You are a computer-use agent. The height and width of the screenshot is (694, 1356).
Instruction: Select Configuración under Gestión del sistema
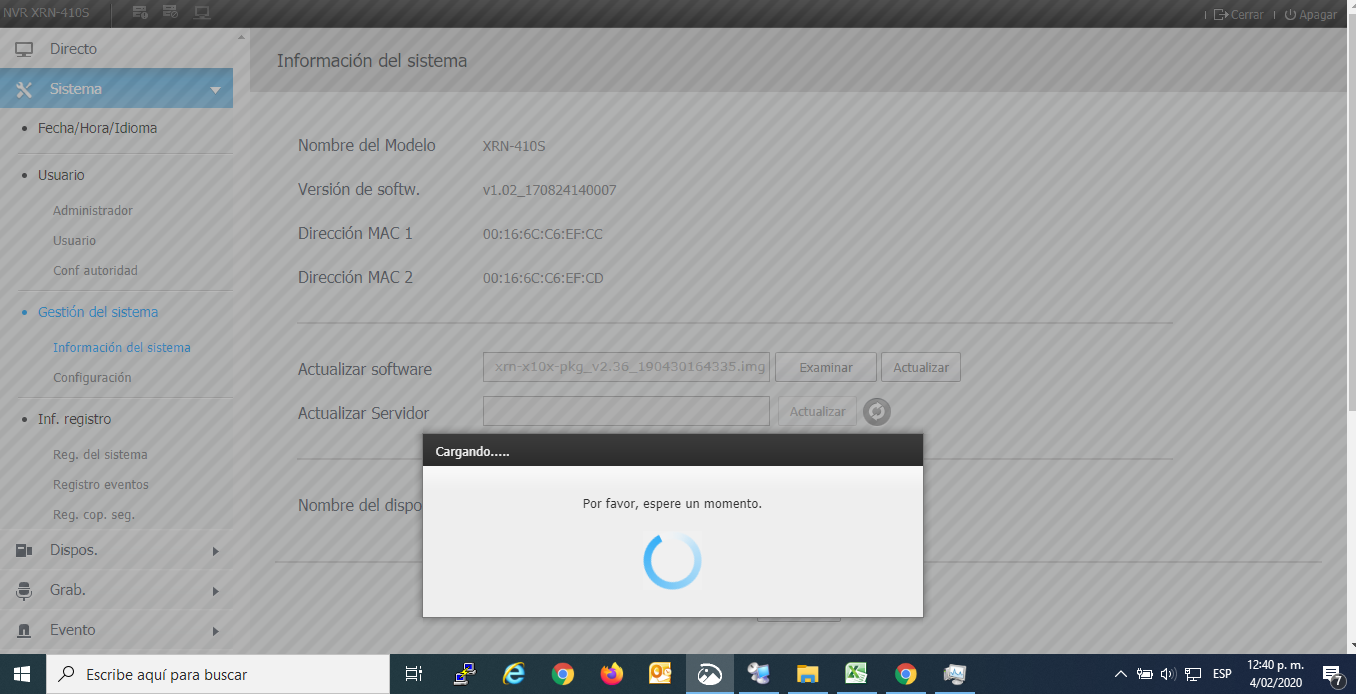pos(92,378)
